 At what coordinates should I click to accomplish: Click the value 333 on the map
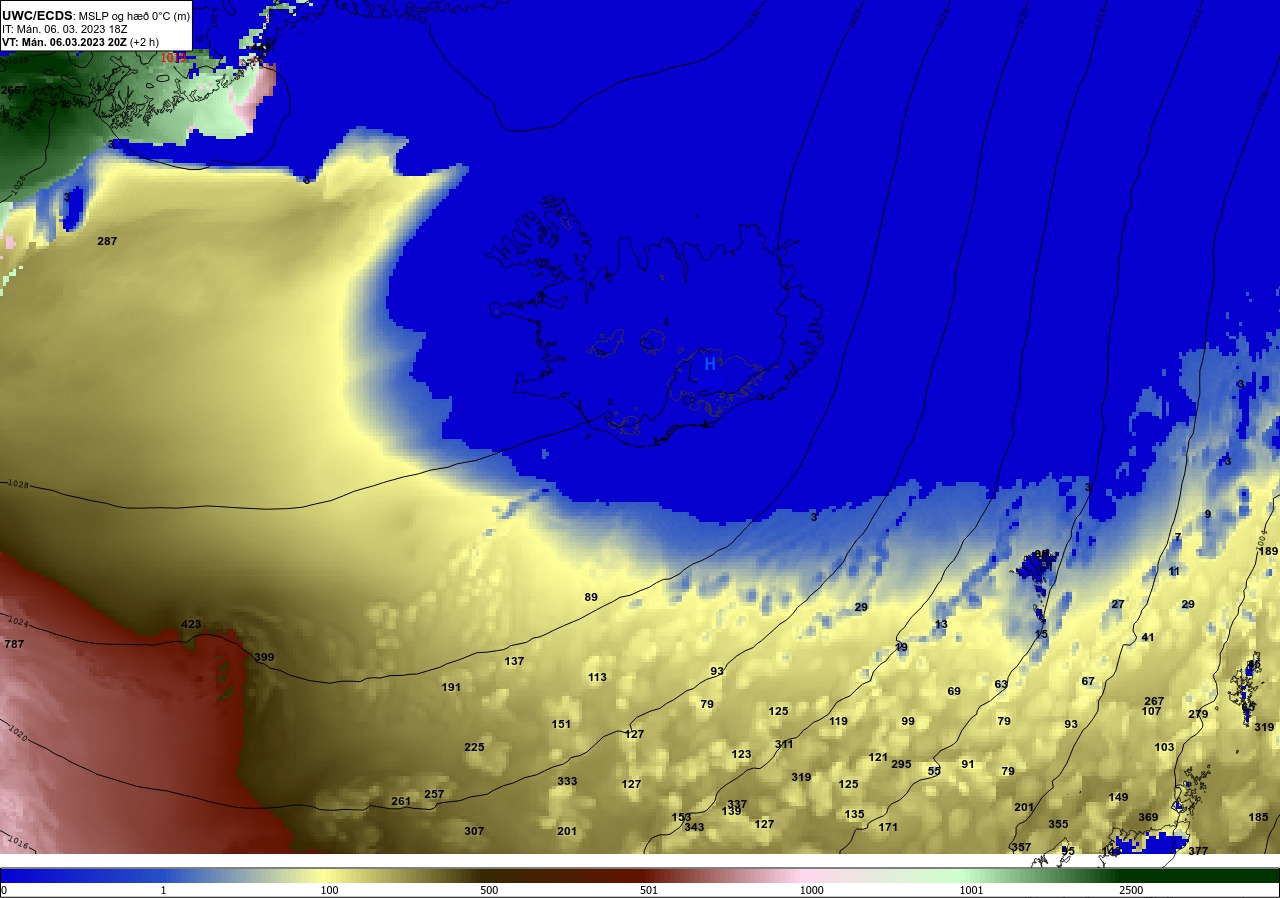click(x=567, y=781)
